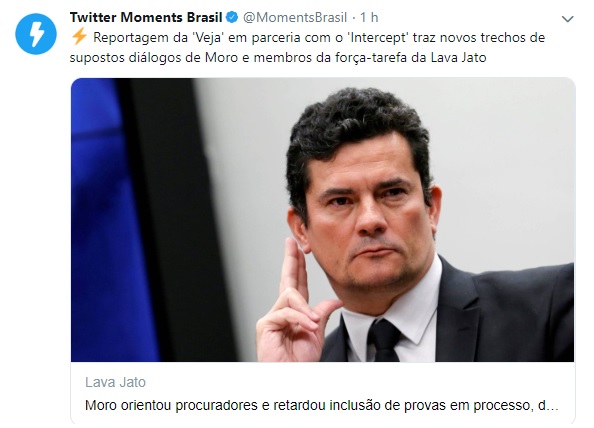Visit the @MomentsBrasil handle link

pyautogui.click(x=295, y=17)
